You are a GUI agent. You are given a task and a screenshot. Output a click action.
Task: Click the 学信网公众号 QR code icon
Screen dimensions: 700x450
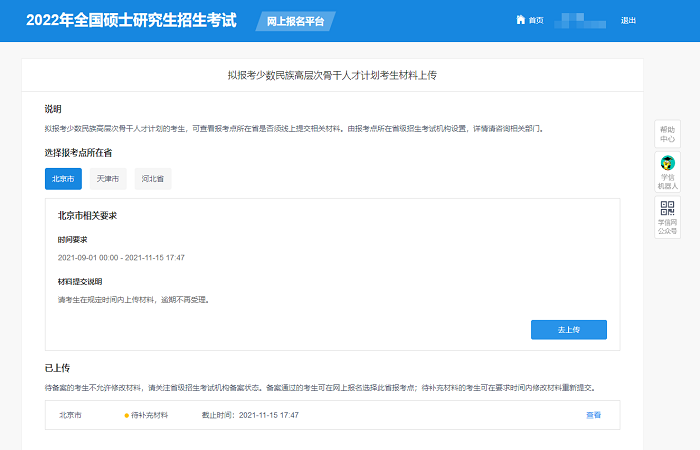coord(667,208)
